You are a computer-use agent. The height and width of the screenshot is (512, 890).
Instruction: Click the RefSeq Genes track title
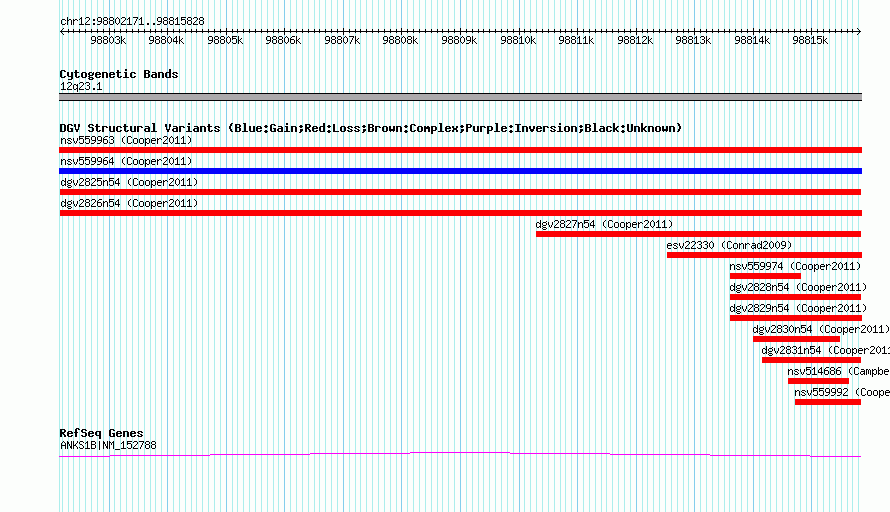point(101,433)
